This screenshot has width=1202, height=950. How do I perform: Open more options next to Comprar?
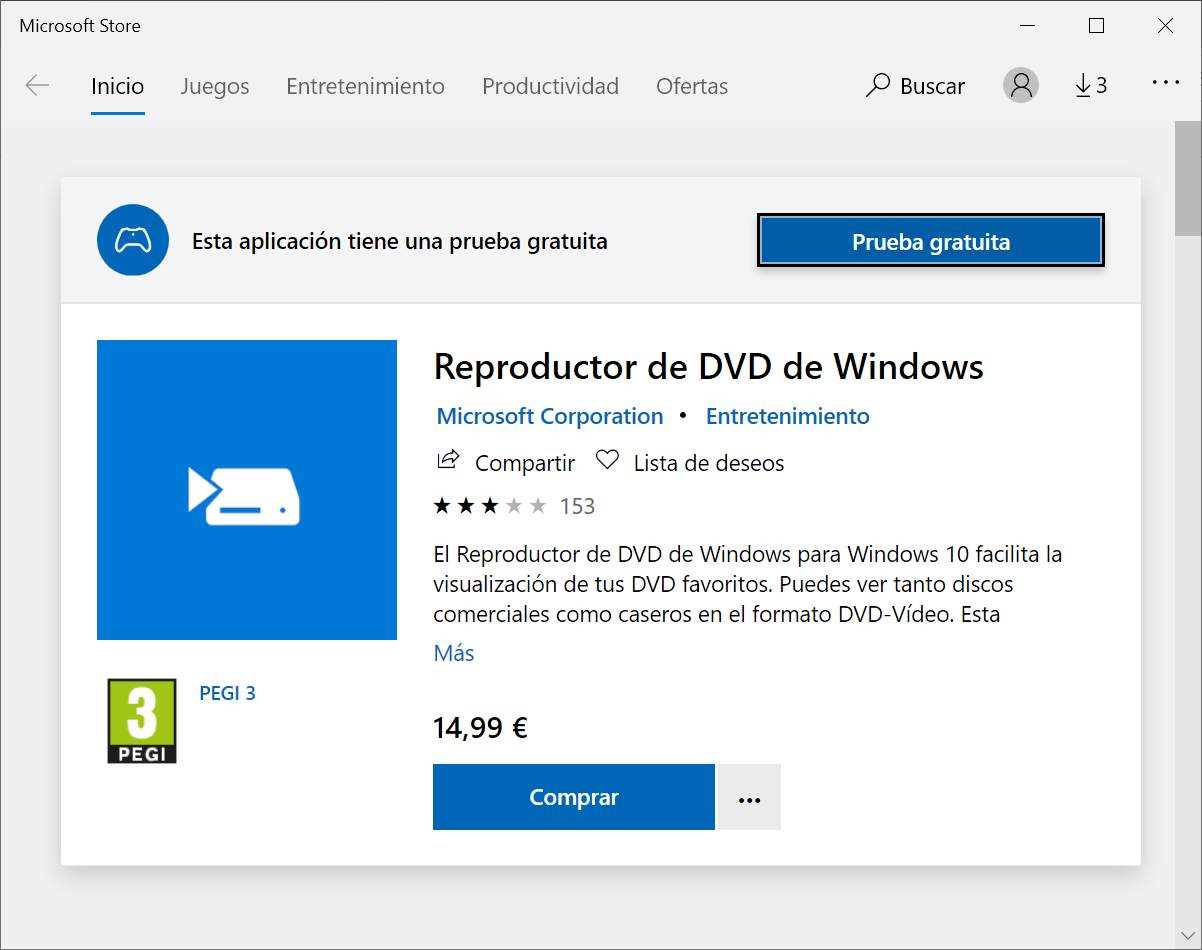pos(750,797)
